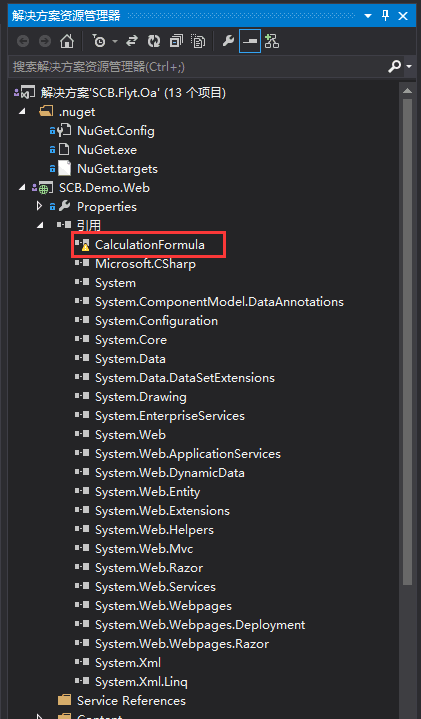
Task: Select System.Web.ApplicationServices reference
Action: tap(188, 454)
